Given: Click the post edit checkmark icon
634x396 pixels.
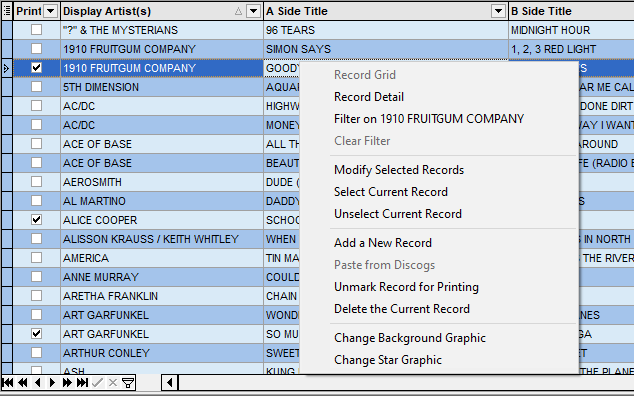Looking at the screenshot, I should coord(97,383).
